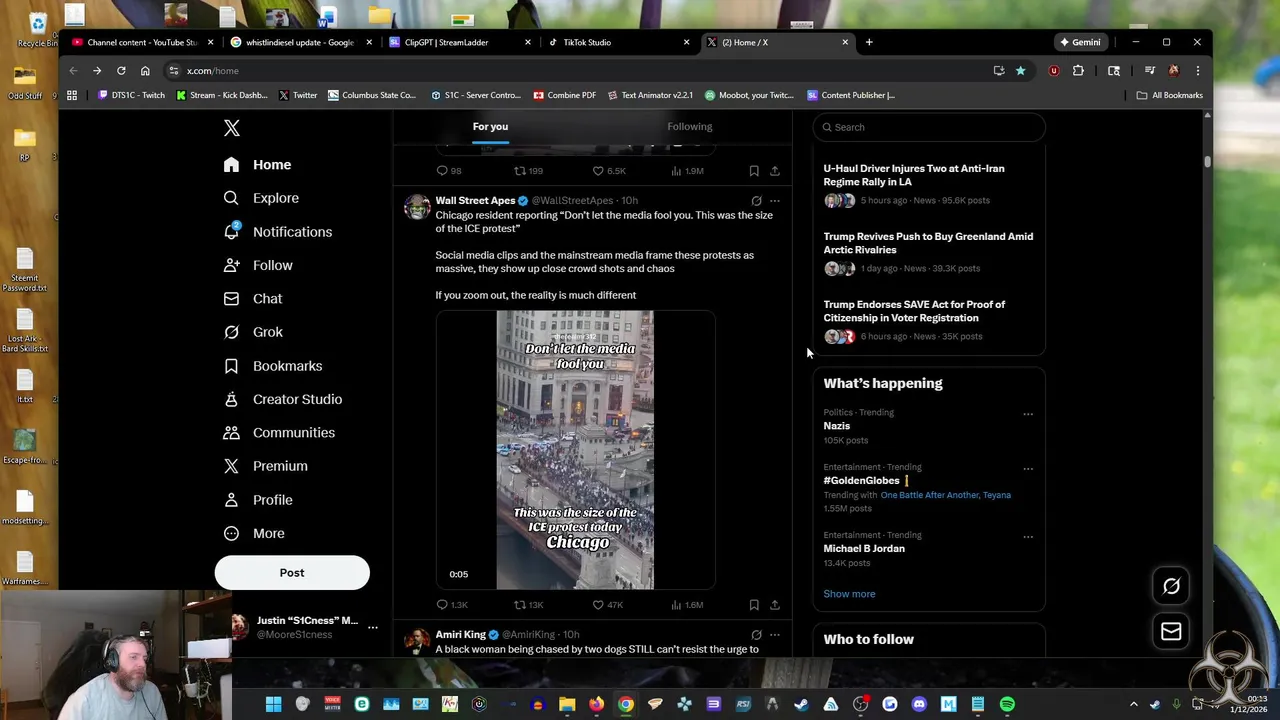This screenshot has width=1280, height=720.
Task: Click the X logo in the sidebar
Action: point(232,128)
